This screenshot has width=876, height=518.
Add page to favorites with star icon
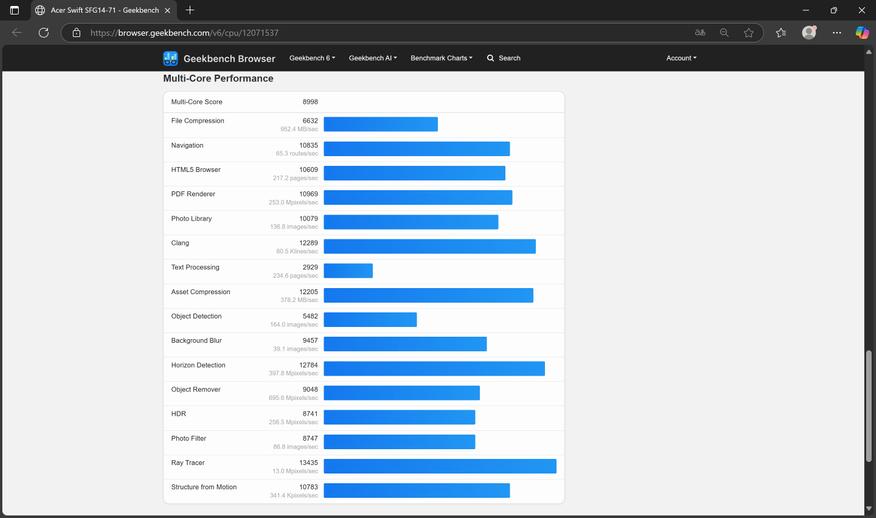tap(749, 32)
